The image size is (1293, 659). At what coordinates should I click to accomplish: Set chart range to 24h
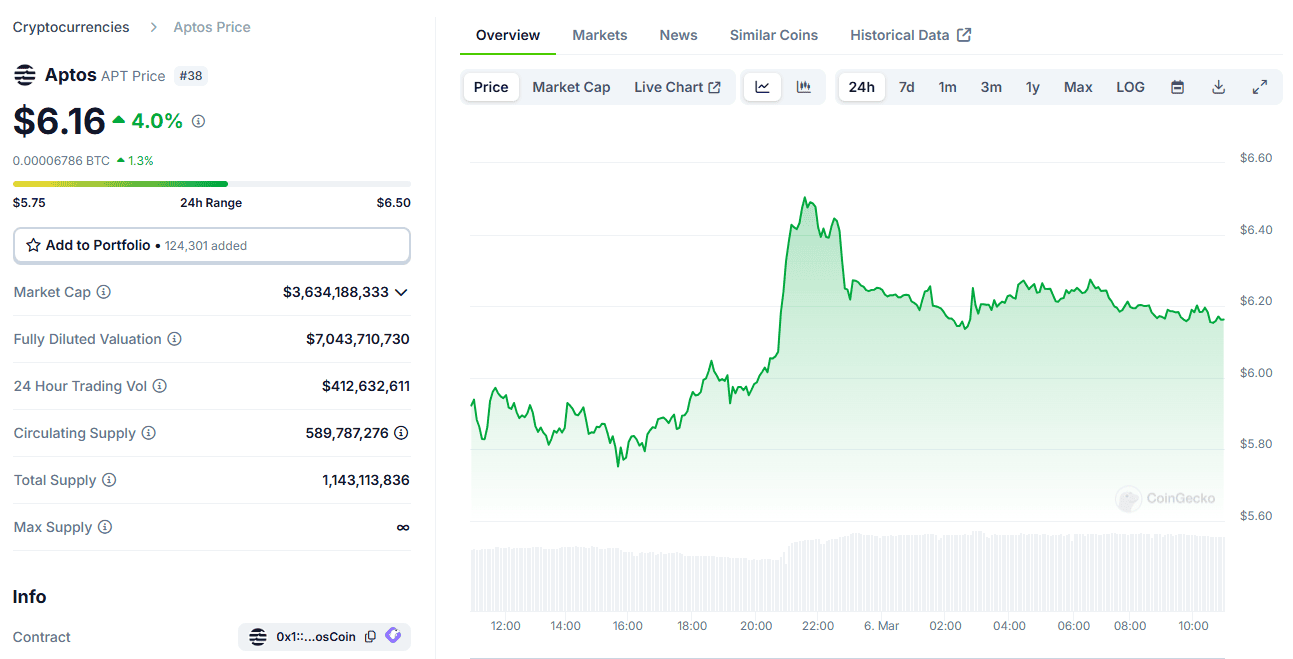[x=862, y=87]
